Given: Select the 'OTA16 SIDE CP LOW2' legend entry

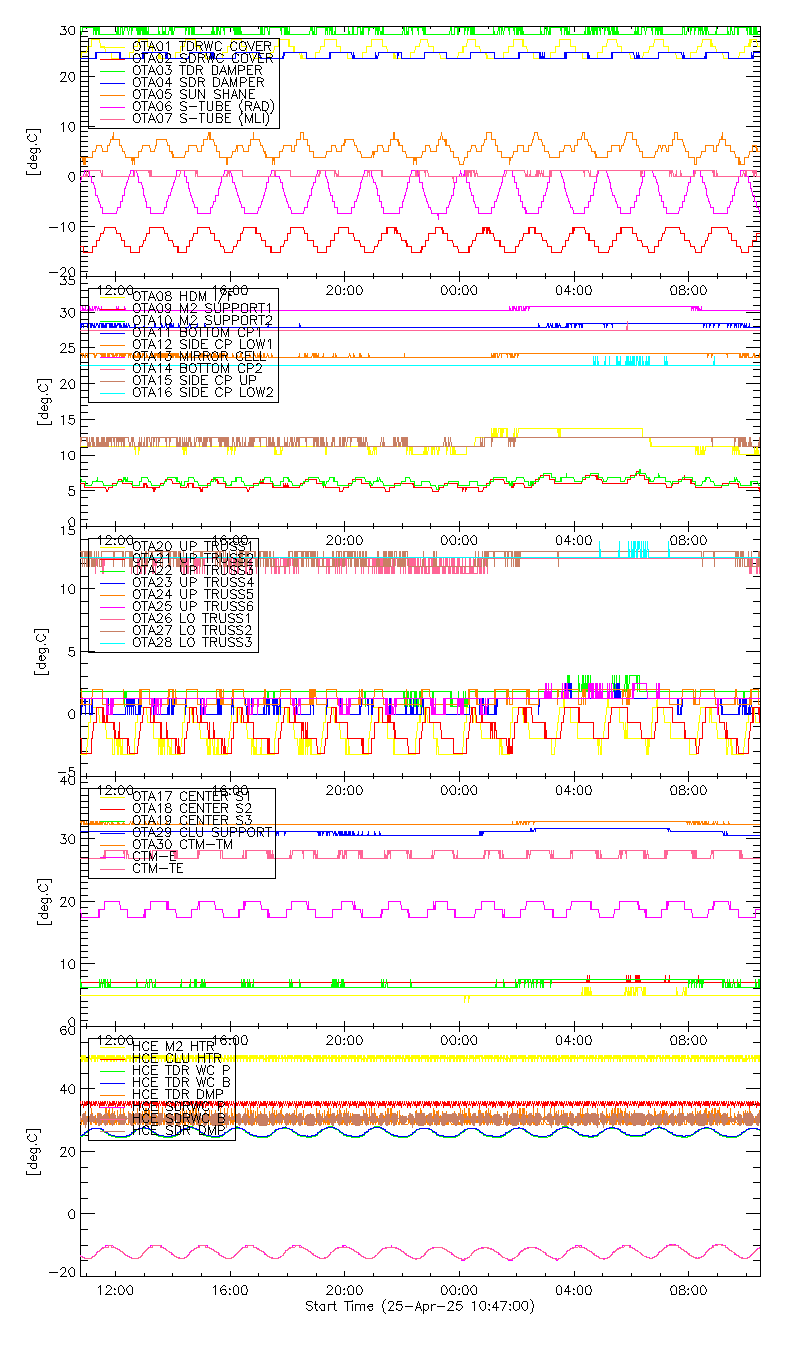Looking at the screenshot, I should 203,392.
